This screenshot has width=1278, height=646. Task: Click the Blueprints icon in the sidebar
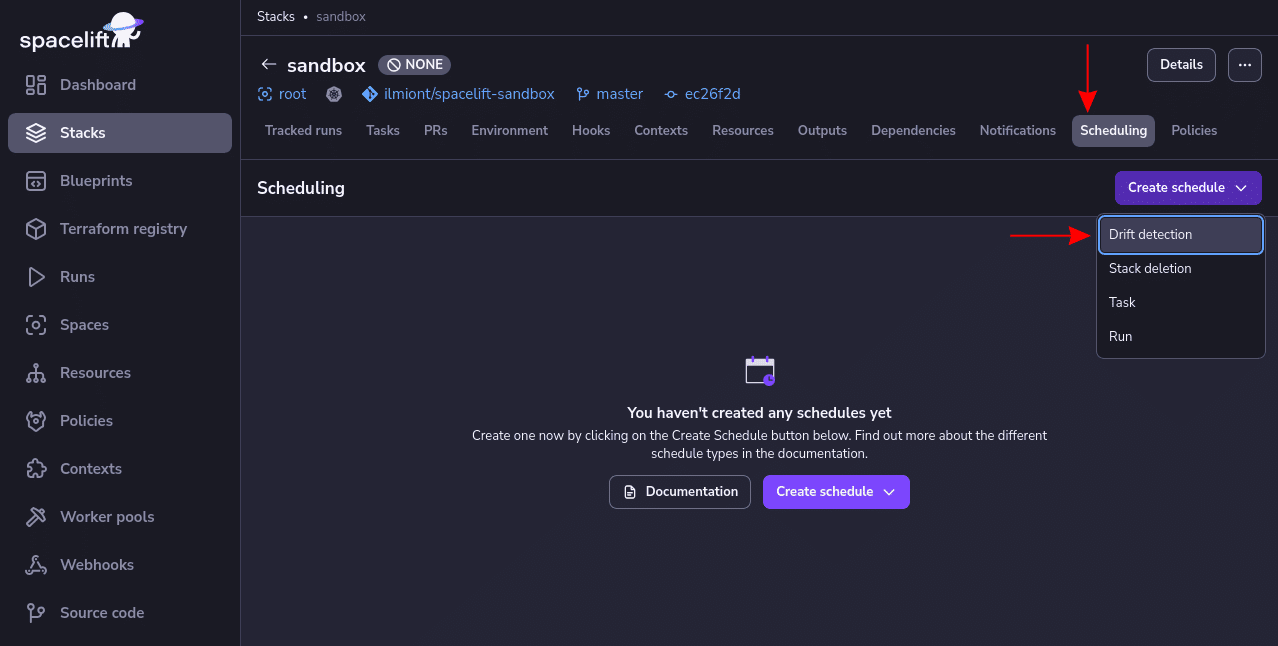click(x=36, y=181)
